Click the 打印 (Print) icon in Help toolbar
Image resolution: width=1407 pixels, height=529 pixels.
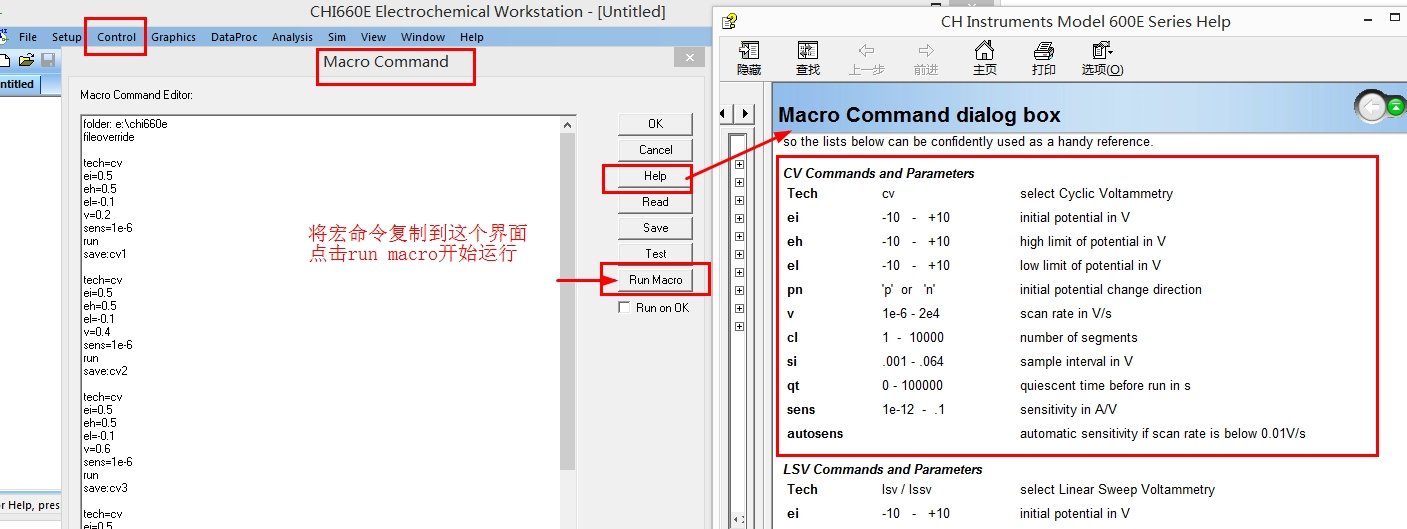(x=1043, y=59)
